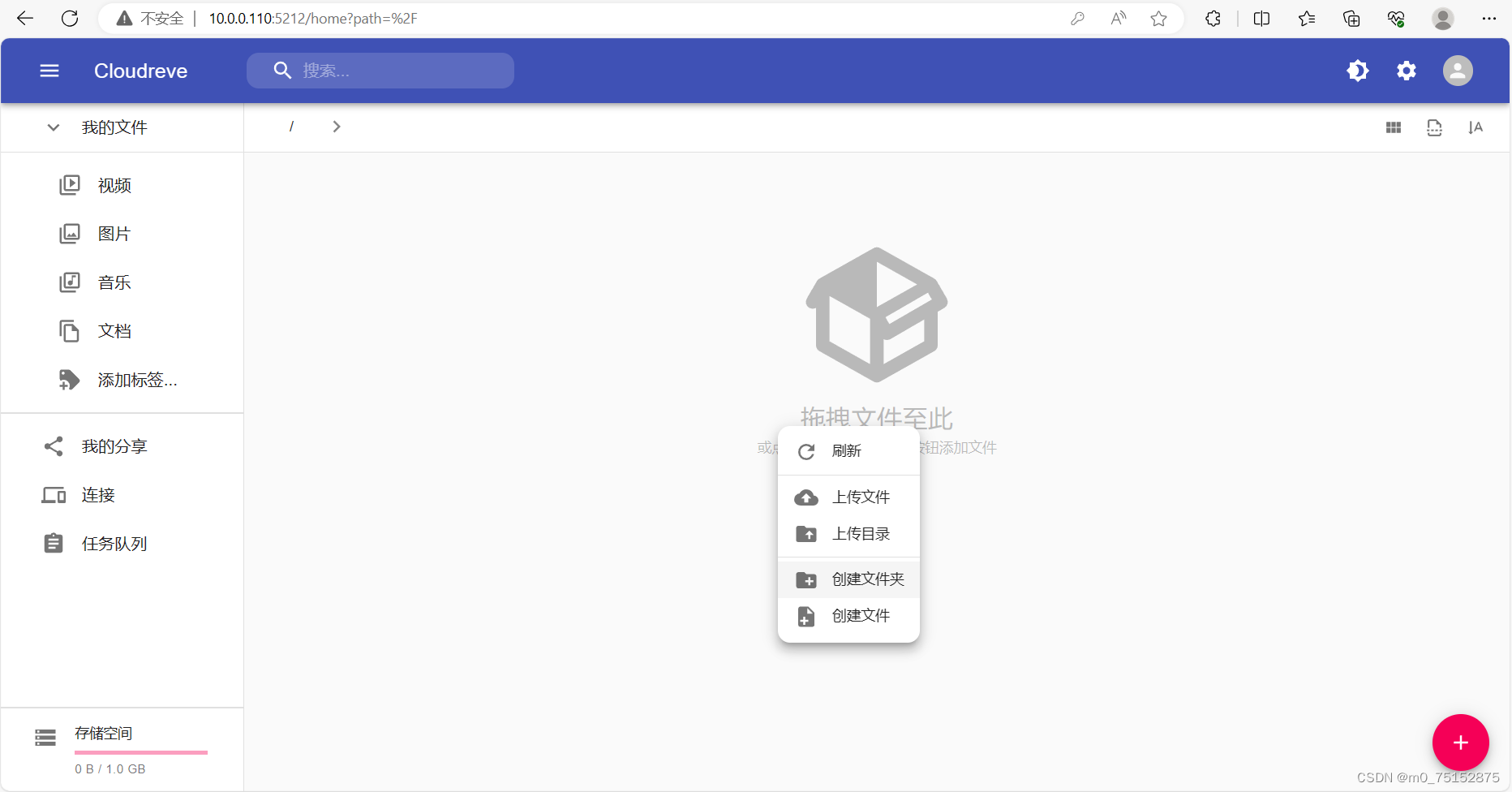The width and height of the screenshot is (1512, 792).
Task: Open browser favorites list
Action: (1307, 19)
